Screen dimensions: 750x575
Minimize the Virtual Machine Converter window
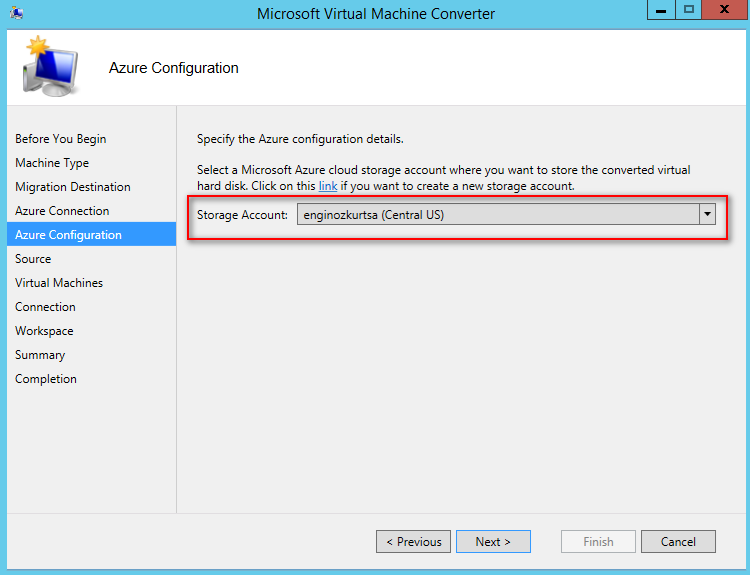click(661, 10)
